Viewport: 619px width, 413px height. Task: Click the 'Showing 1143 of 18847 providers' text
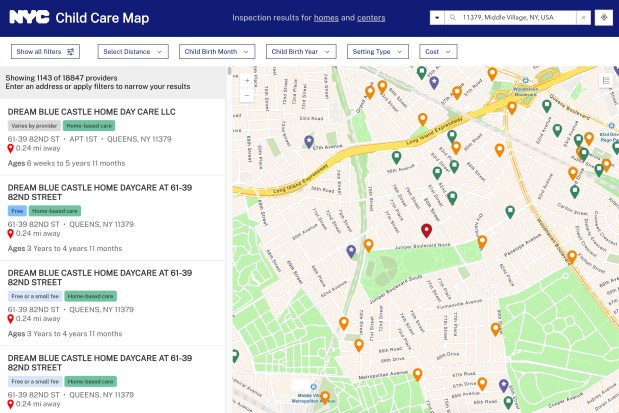point(61,78)
